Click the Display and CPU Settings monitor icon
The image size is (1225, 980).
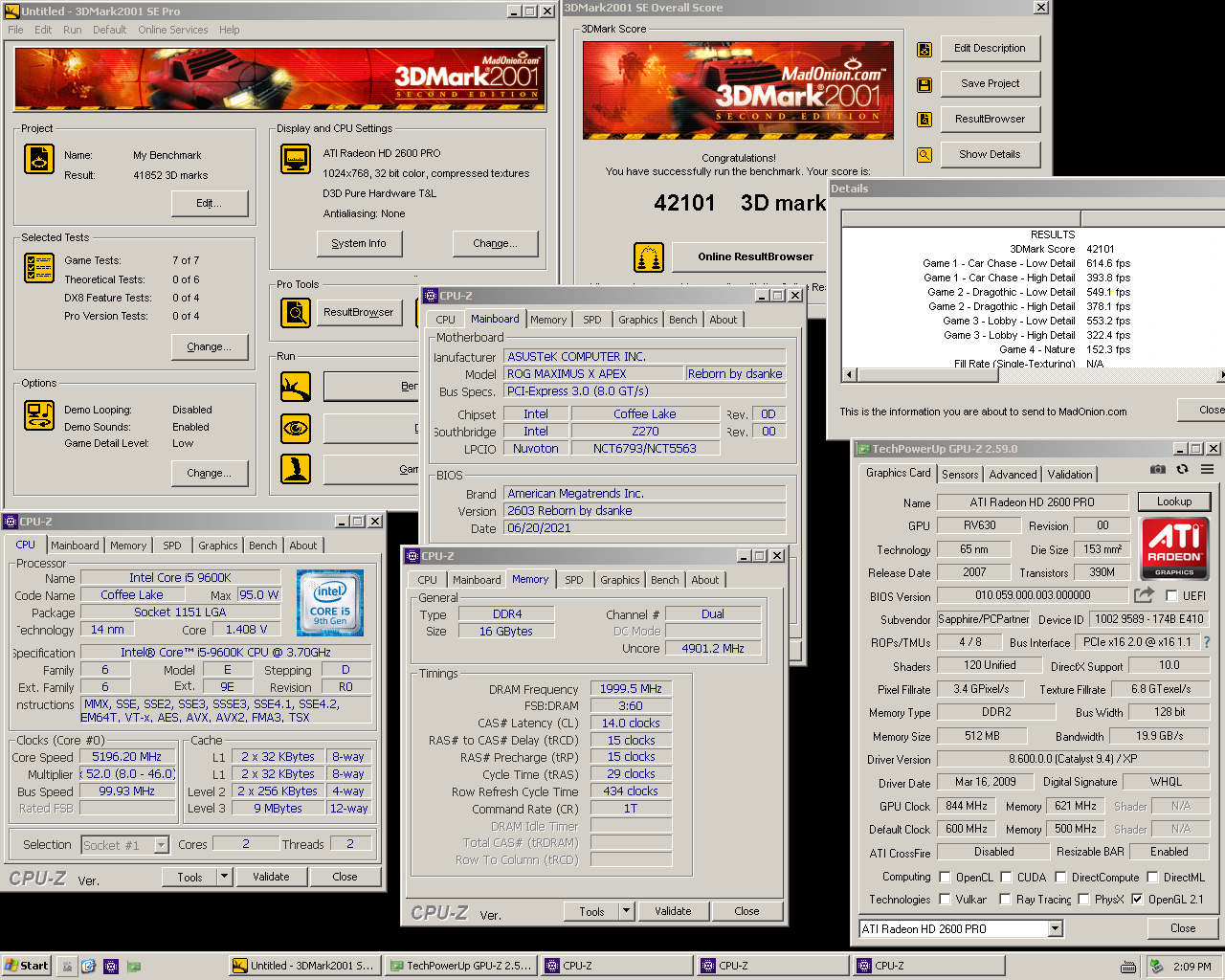point(296,159)
